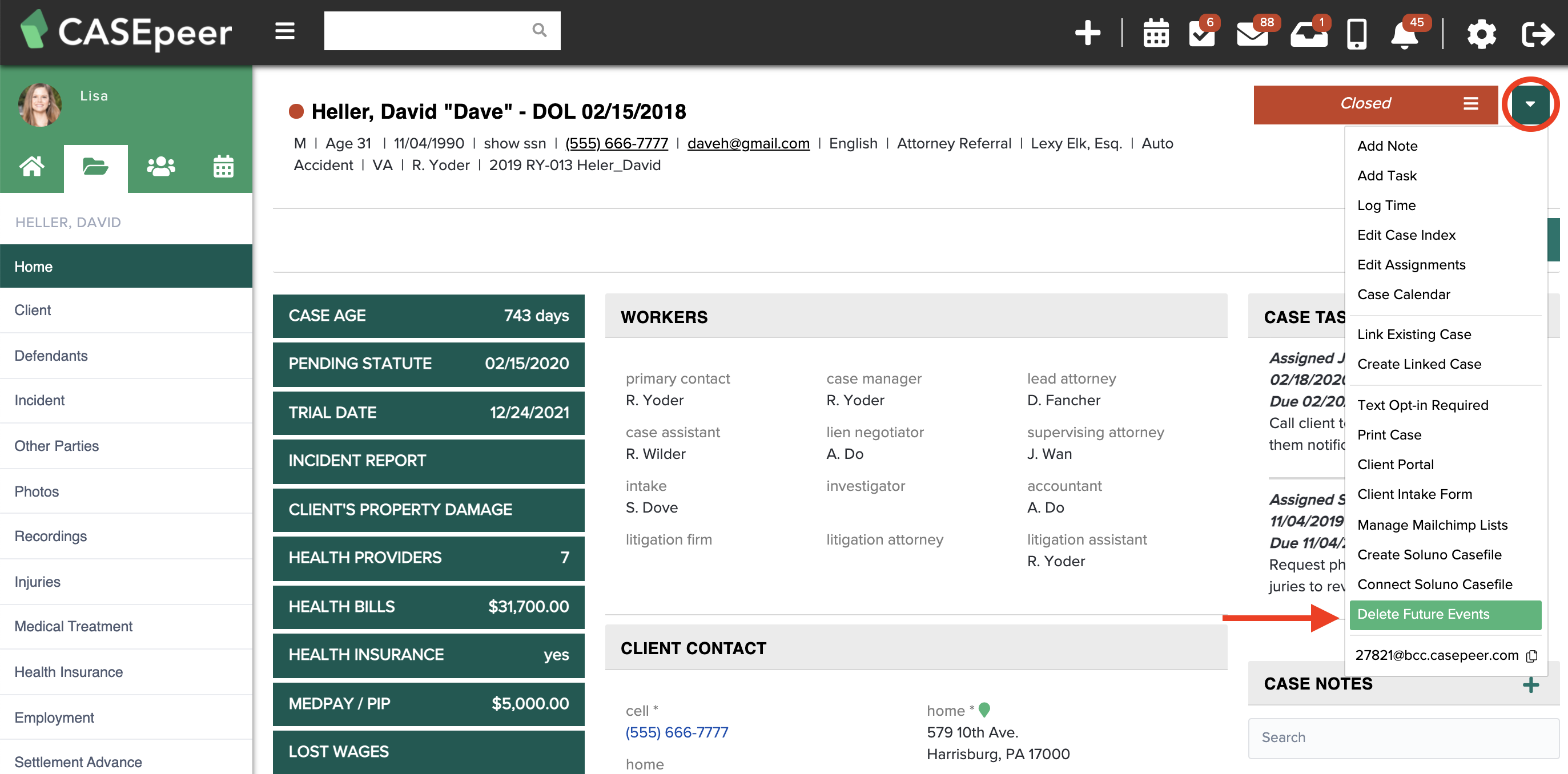Open the Closed status dropdown
This screenshot has height=774, width=1568.
[x=1375, y=104]
